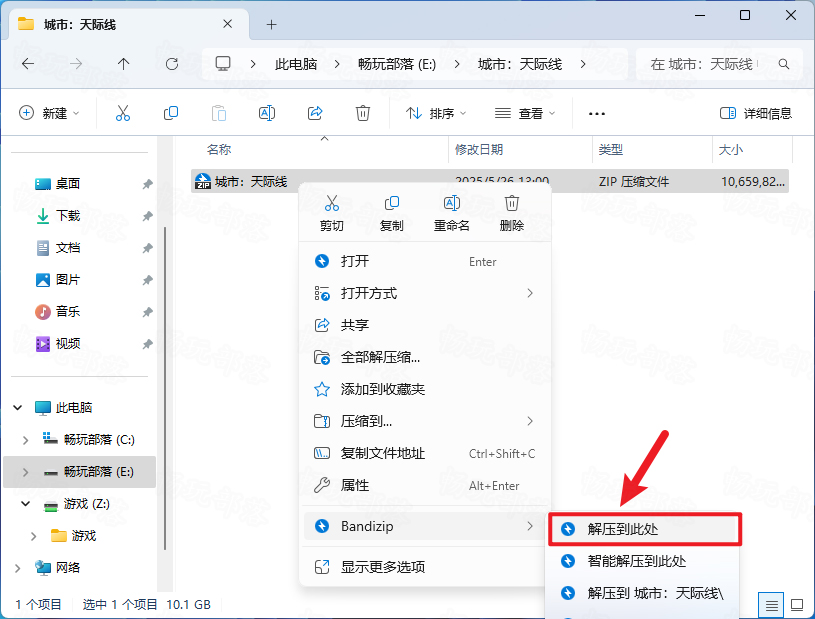Switch to details view in the status bar

click(772, 605)
